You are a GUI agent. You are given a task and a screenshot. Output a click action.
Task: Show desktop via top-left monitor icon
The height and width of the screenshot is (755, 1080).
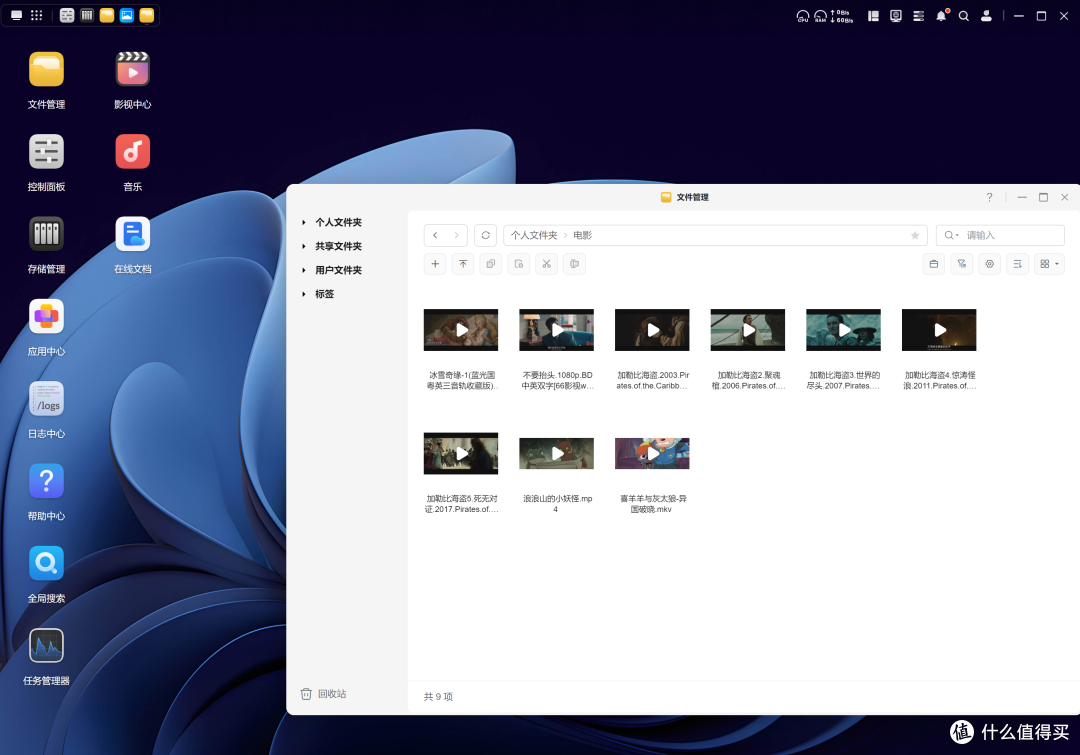click(x=17, y=15)
